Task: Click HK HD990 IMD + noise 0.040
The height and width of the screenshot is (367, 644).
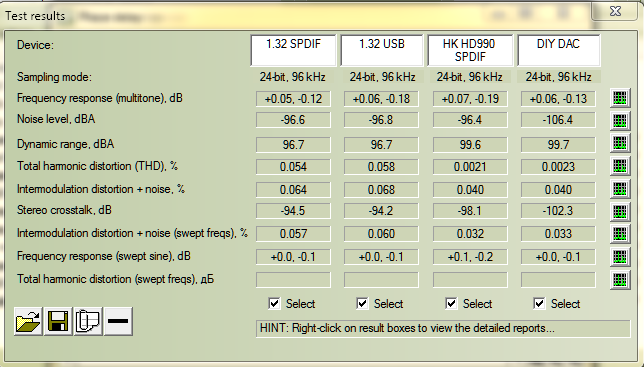Action: tap(470, 190)
